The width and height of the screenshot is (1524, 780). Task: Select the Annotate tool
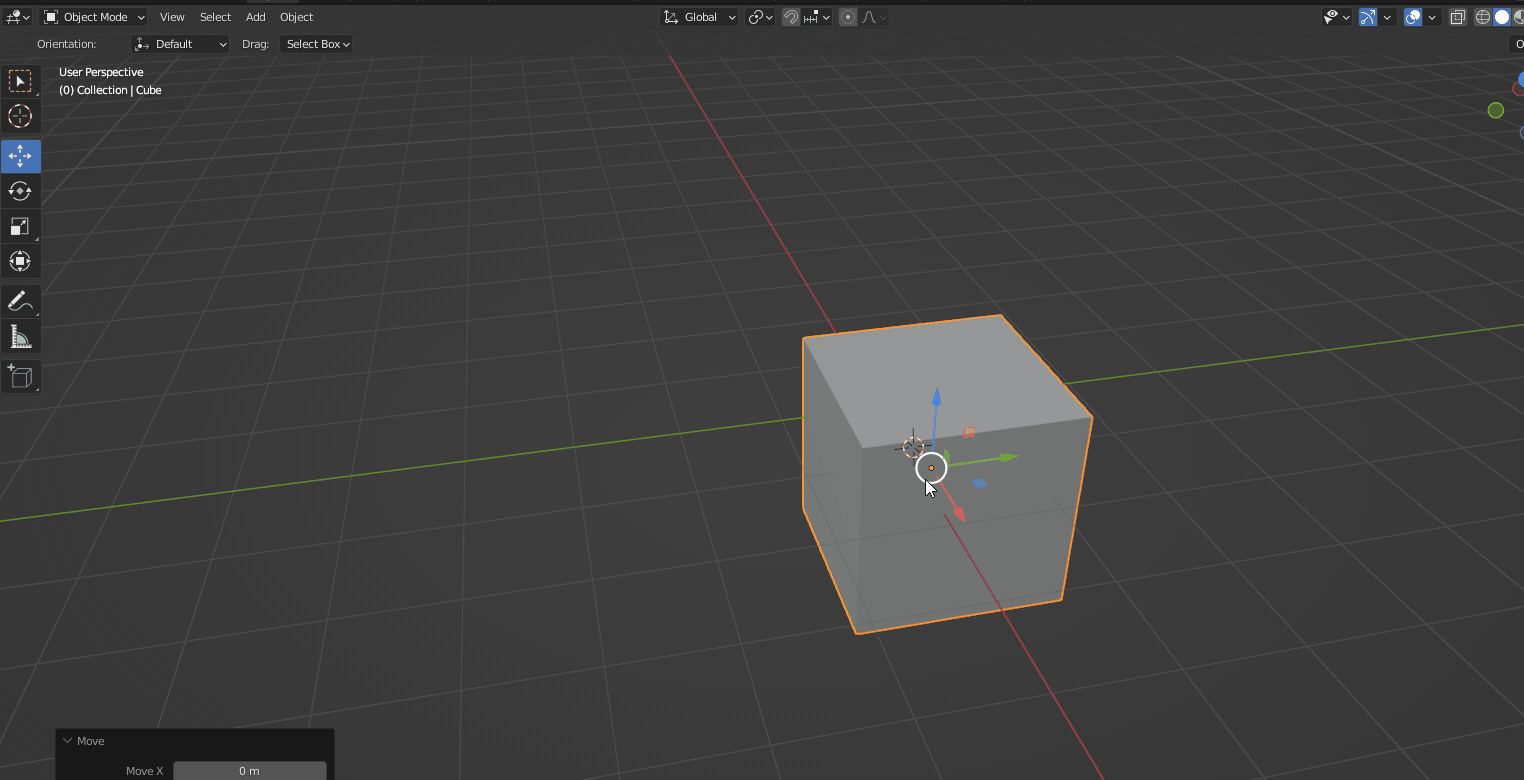click(20, 301)
